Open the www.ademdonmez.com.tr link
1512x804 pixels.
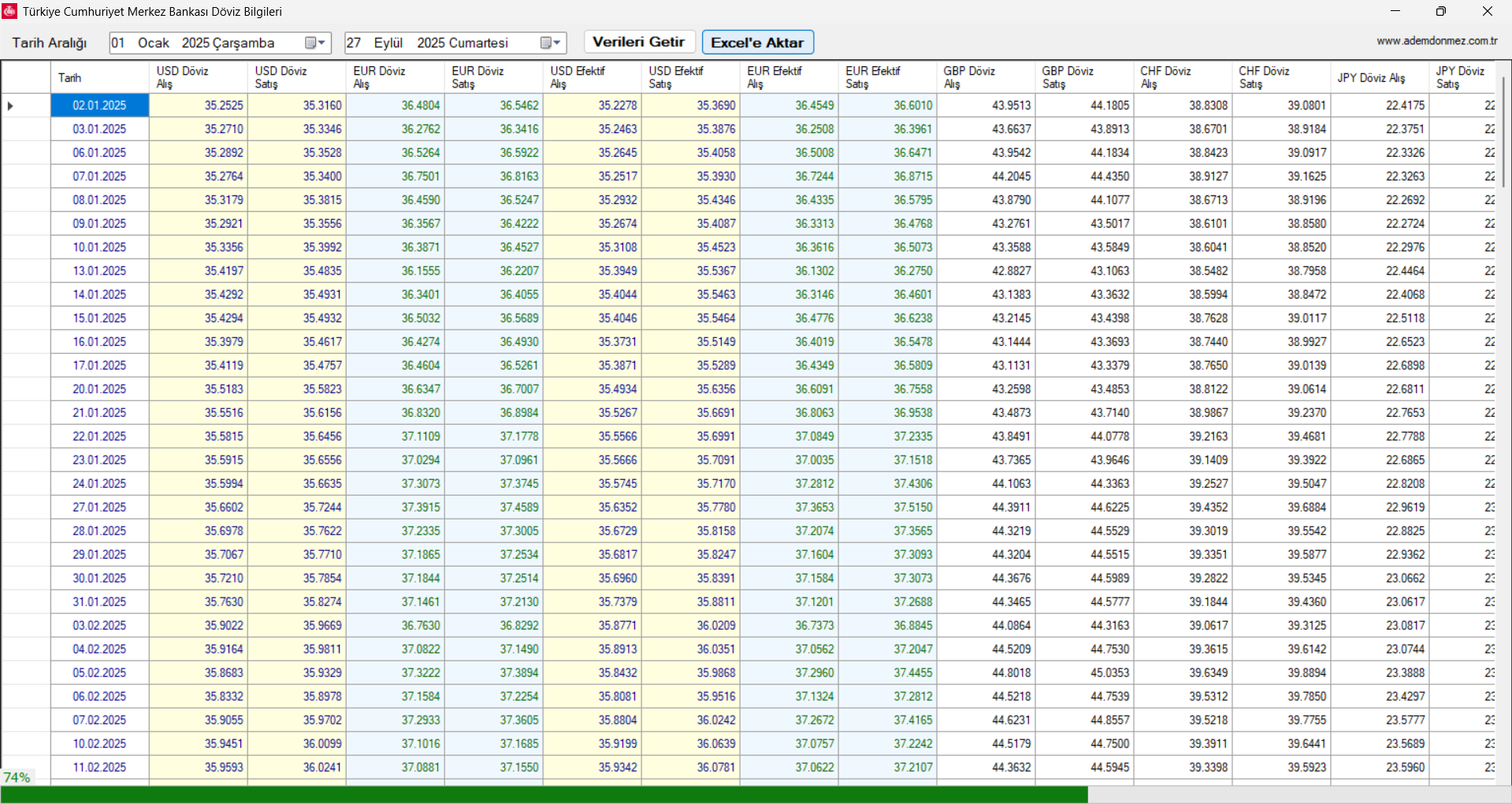pos(1436,41)
